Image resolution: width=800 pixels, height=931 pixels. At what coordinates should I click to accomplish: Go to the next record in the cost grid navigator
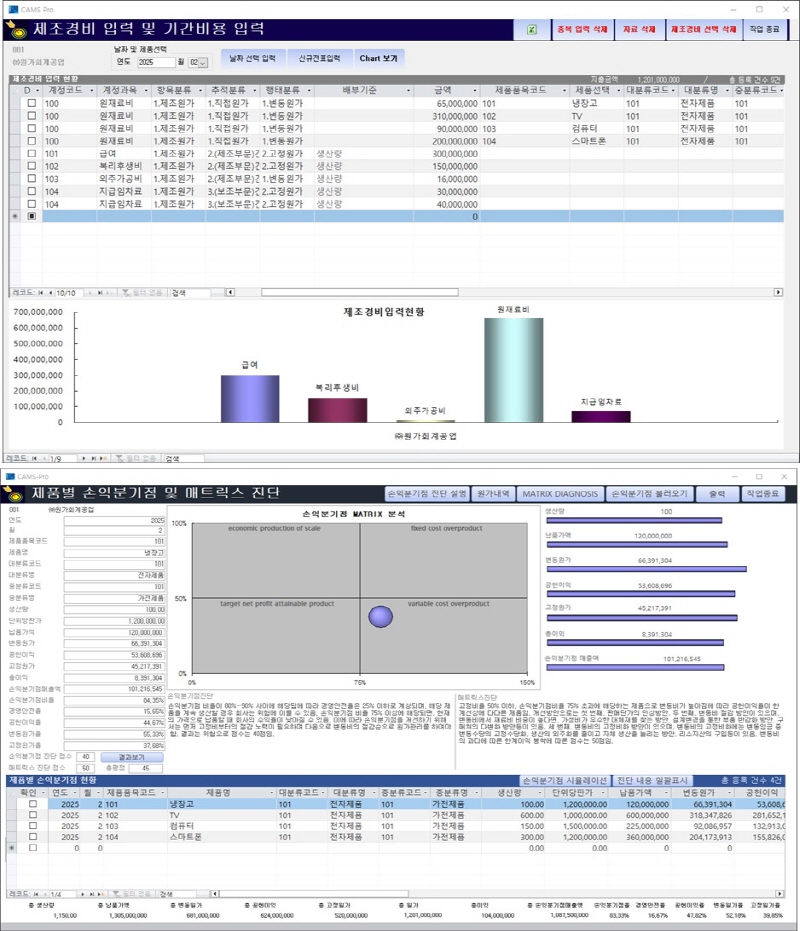click(90, 293)
